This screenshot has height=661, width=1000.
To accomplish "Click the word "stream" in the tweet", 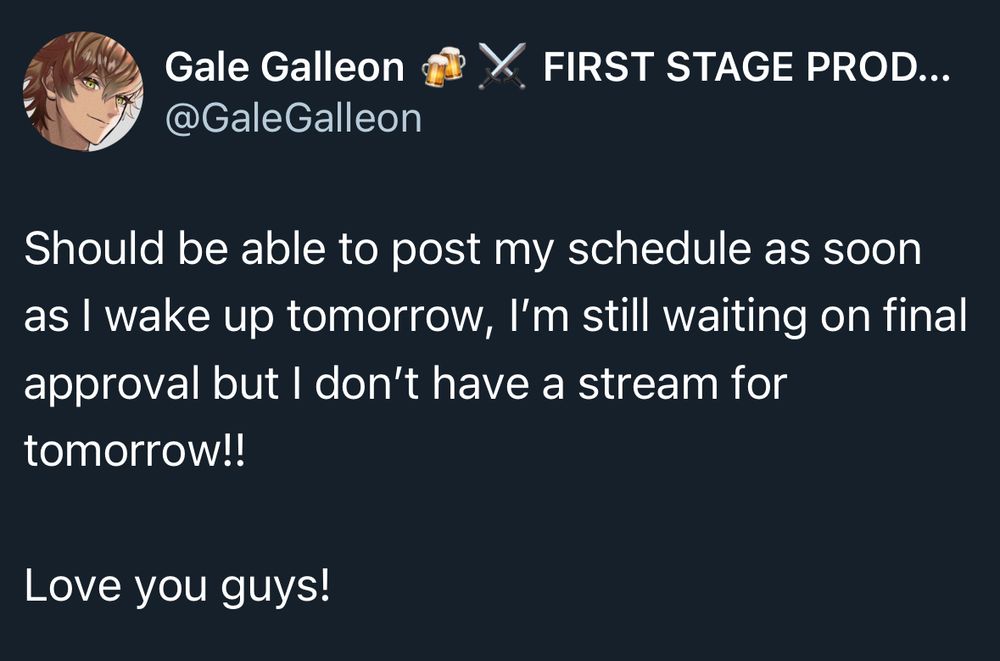I will (649, 384).
